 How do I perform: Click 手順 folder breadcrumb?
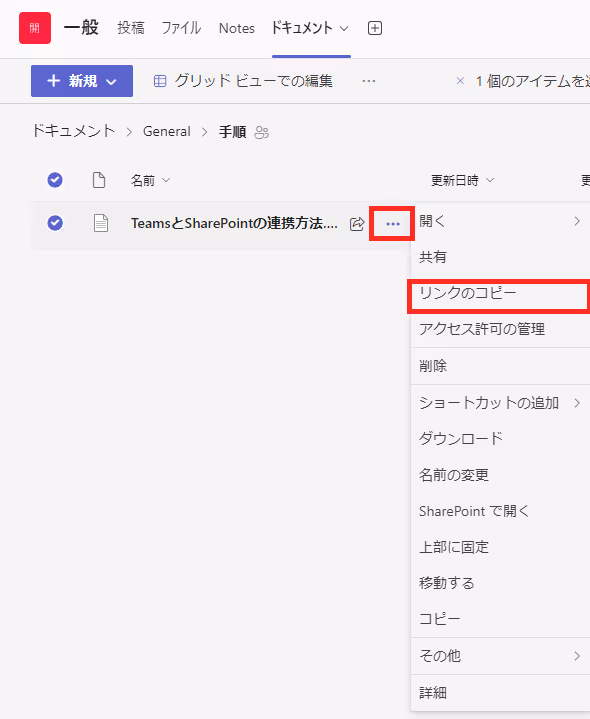[x=232, y=132]
